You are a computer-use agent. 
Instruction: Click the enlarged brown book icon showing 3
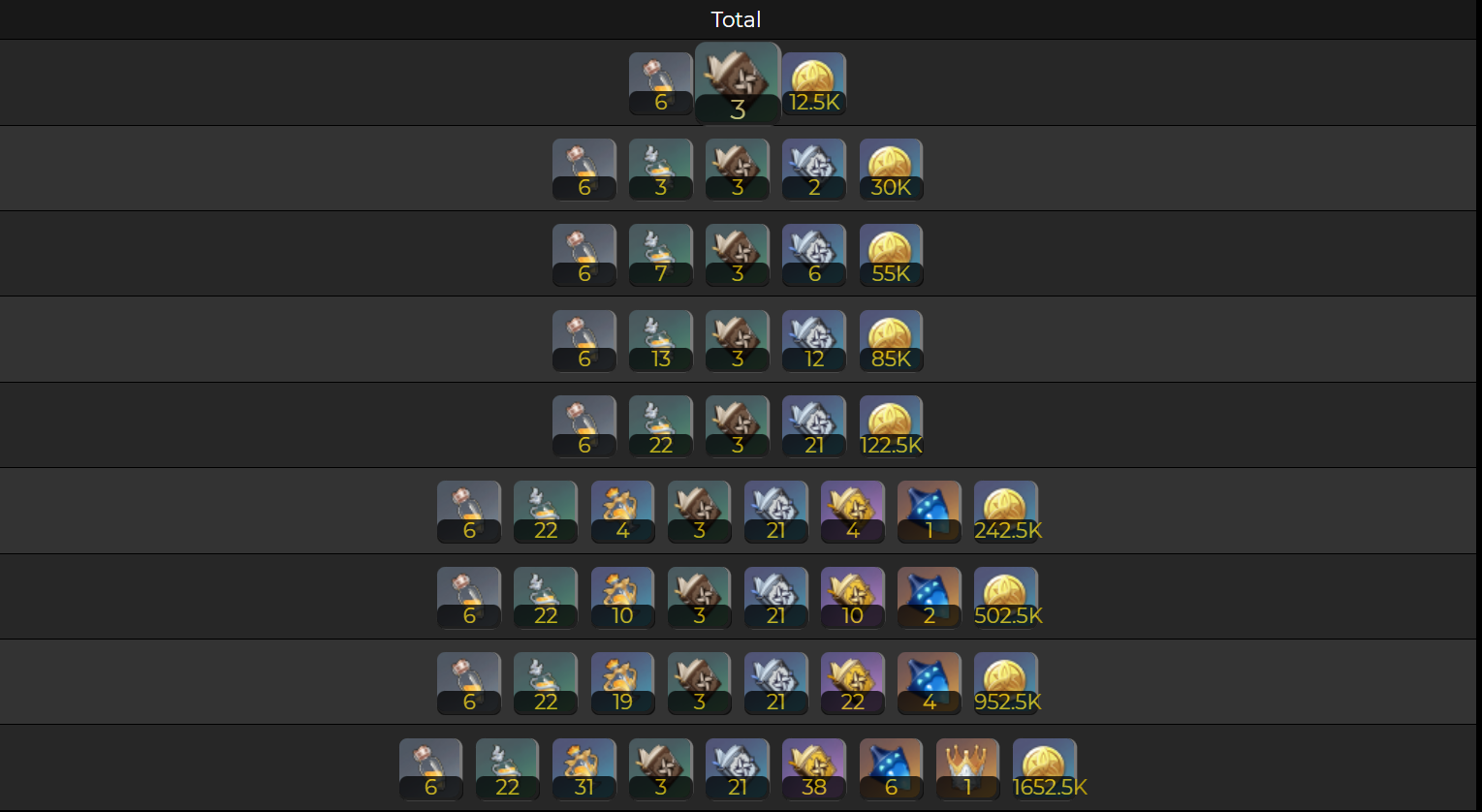(738, 83)
